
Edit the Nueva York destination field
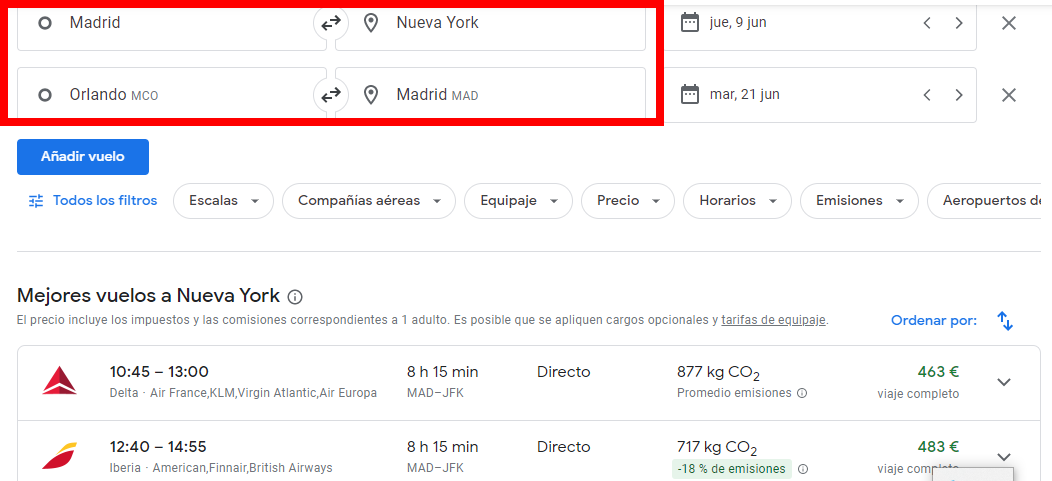tap(490, 25)
